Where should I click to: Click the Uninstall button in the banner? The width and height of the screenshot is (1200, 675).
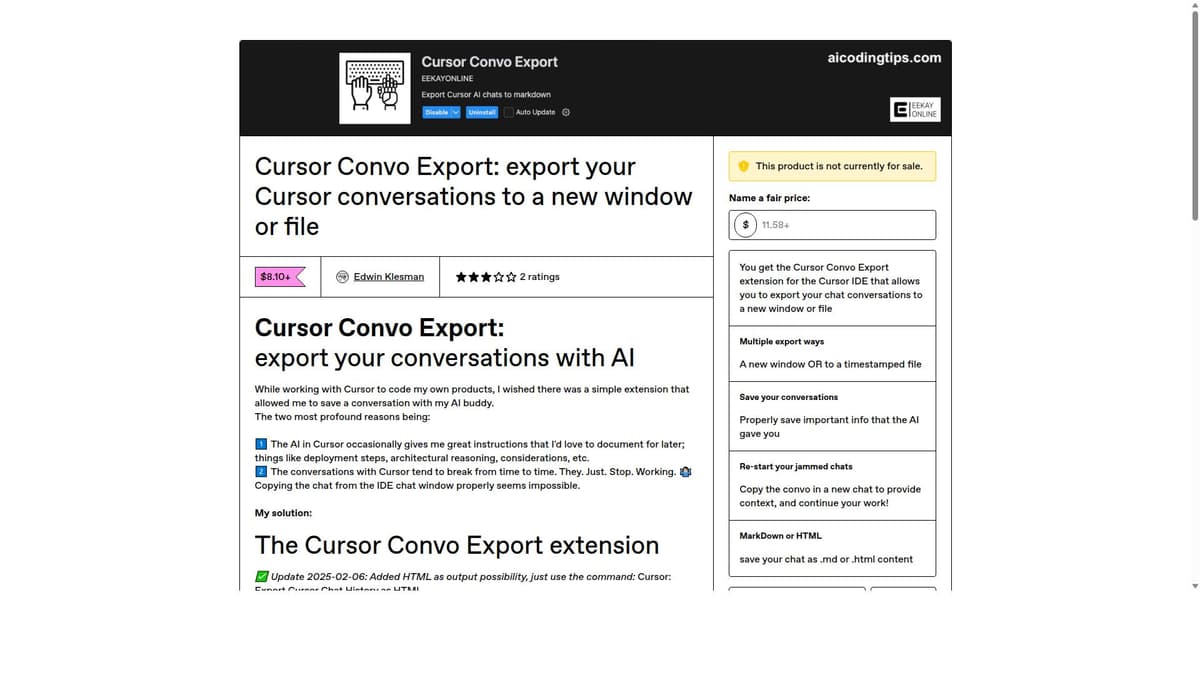tap(482, 112)
